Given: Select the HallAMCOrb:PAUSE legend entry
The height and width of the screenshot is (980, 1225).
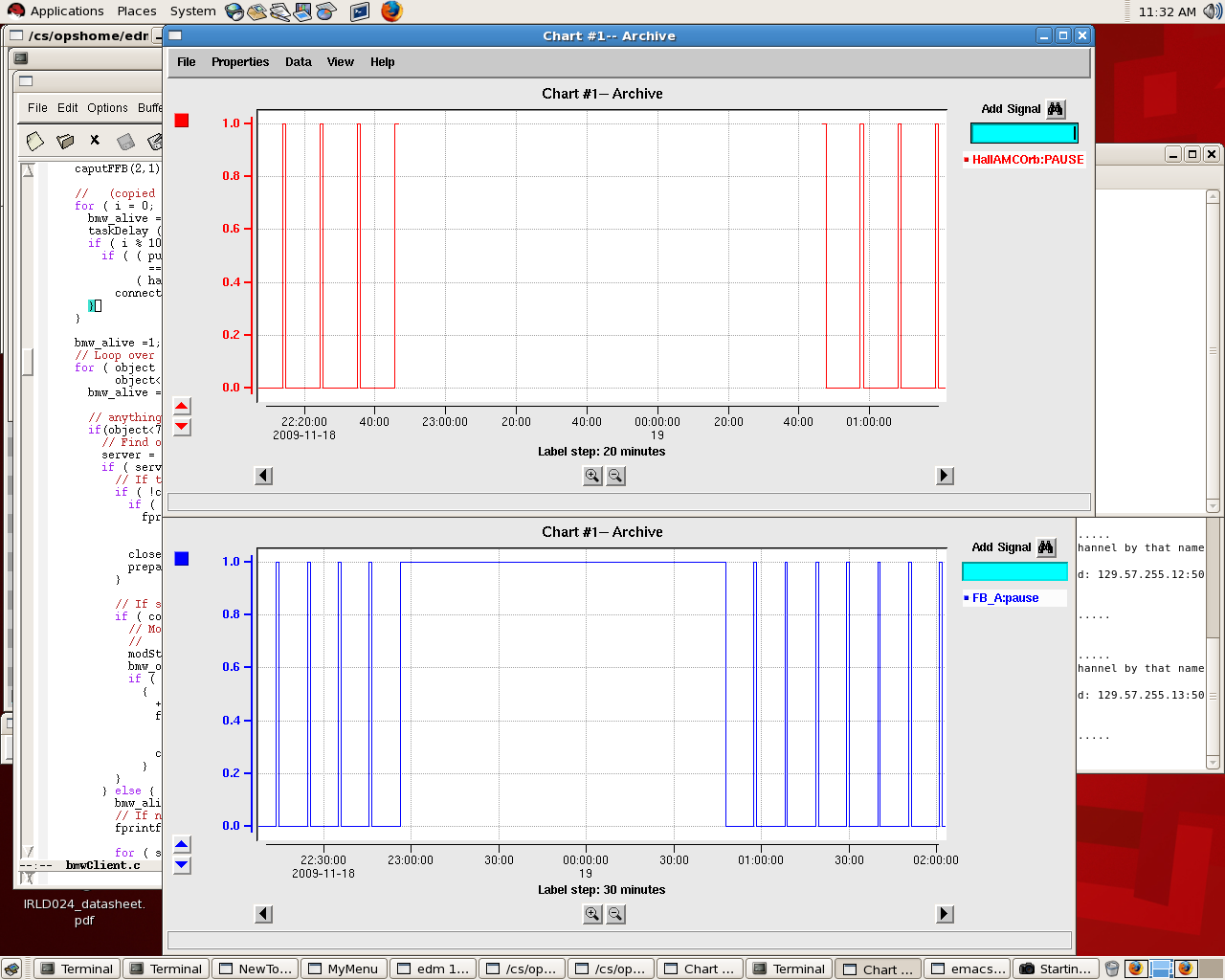Looking at the screenshot, I should pos(1024,160).
